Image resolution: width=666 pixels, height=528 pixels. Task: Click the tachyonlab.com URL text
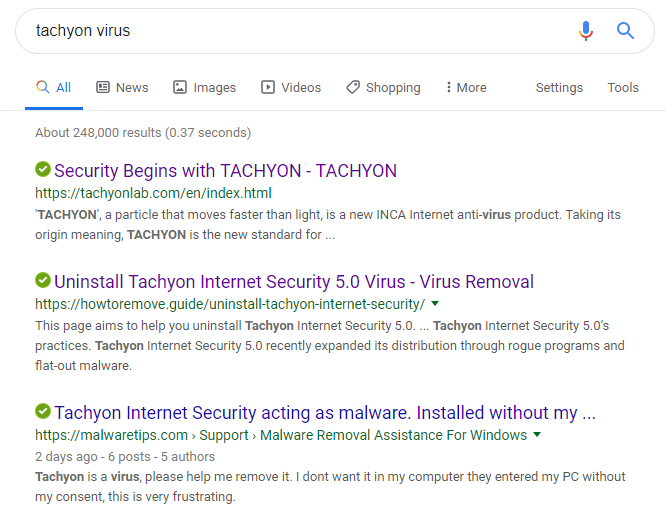click(x=153, y=193)
